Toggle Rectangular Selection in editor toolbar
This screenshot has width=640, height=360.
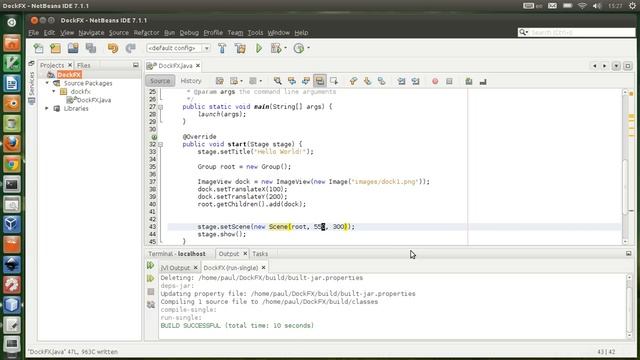coord(334,81)
